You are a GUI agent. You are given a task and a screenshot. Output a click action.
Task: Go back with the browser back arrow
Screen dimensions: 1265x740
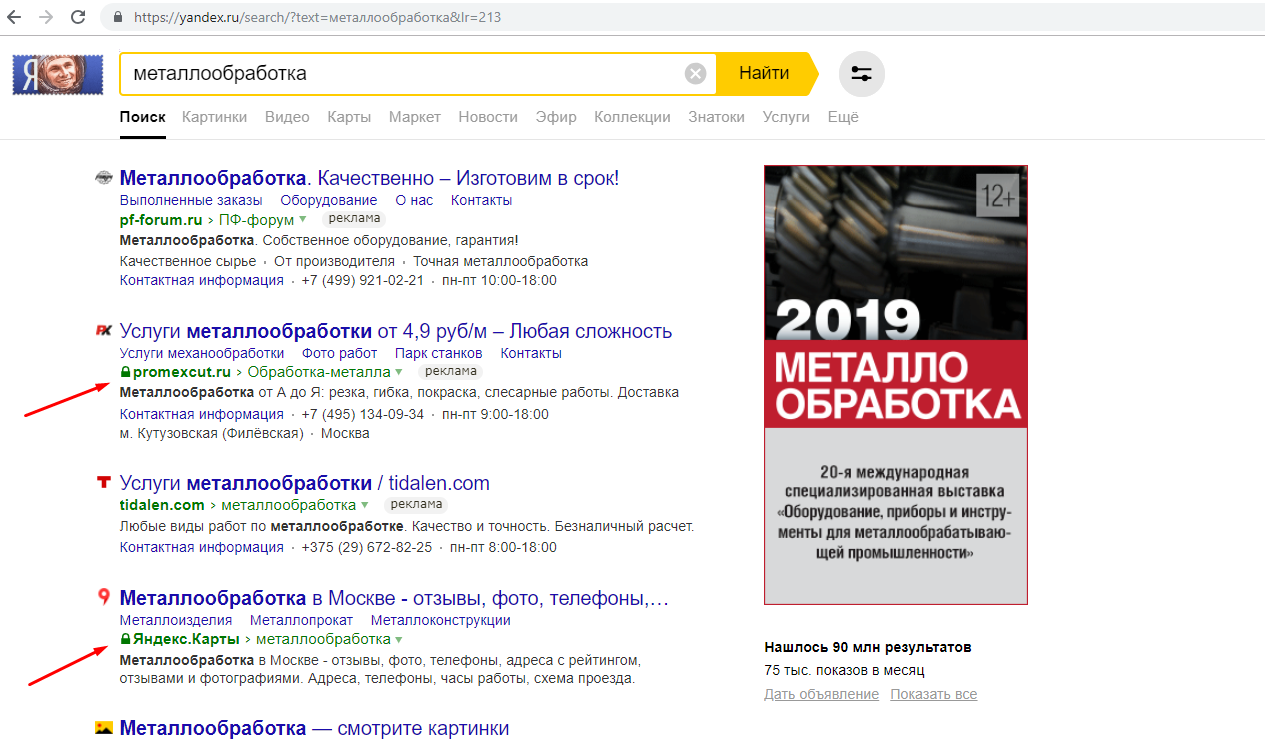click(x=14, y=17)
